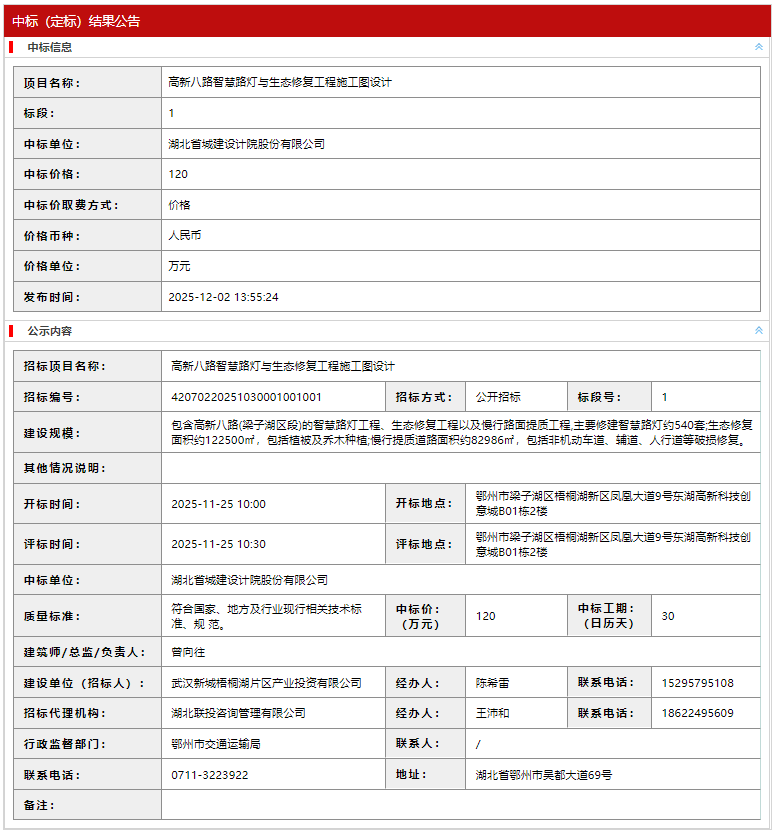The width and height of the screenshot is (776, 834).
Task: Click the supervisor phone 0711-3223922
Action: pyautogui.click(x=210, y=775)
